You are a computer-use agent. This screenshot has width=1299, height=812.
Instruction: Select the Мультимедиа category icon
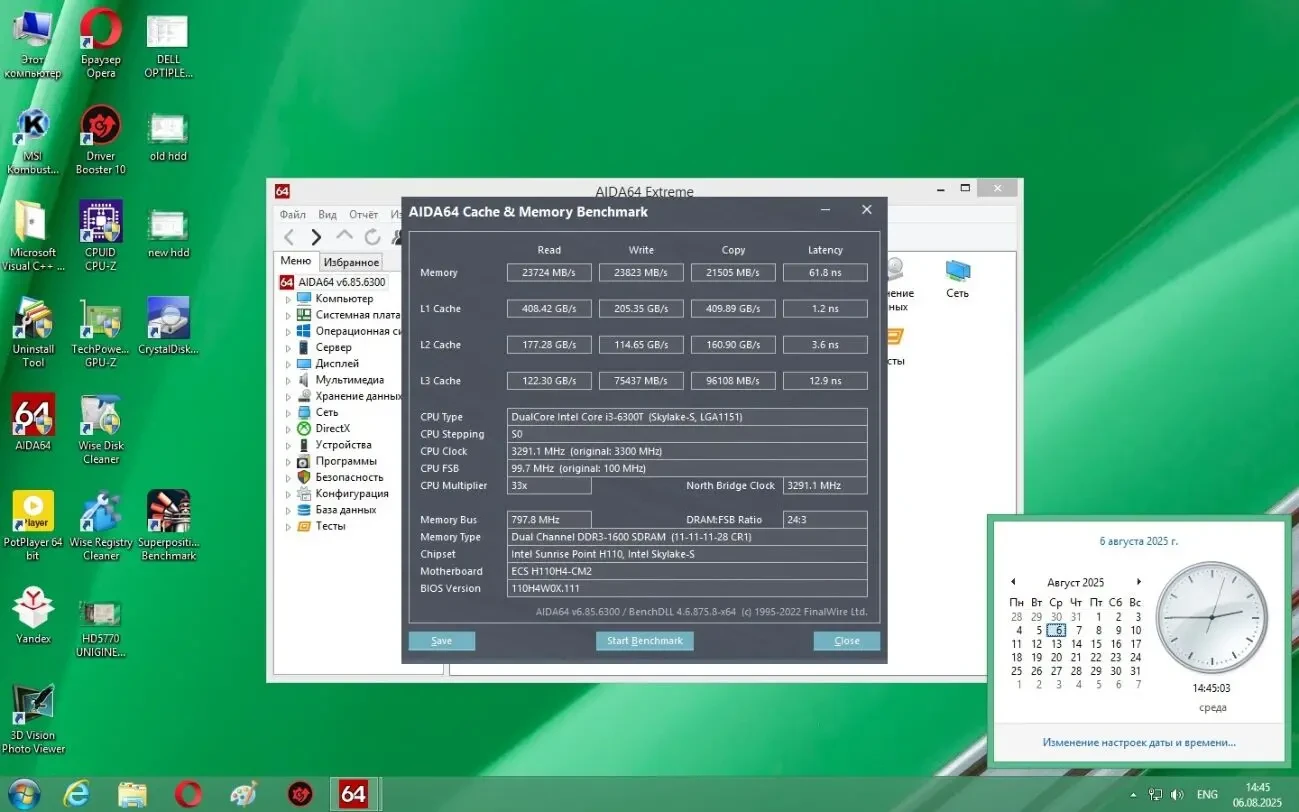pos(307,379)
